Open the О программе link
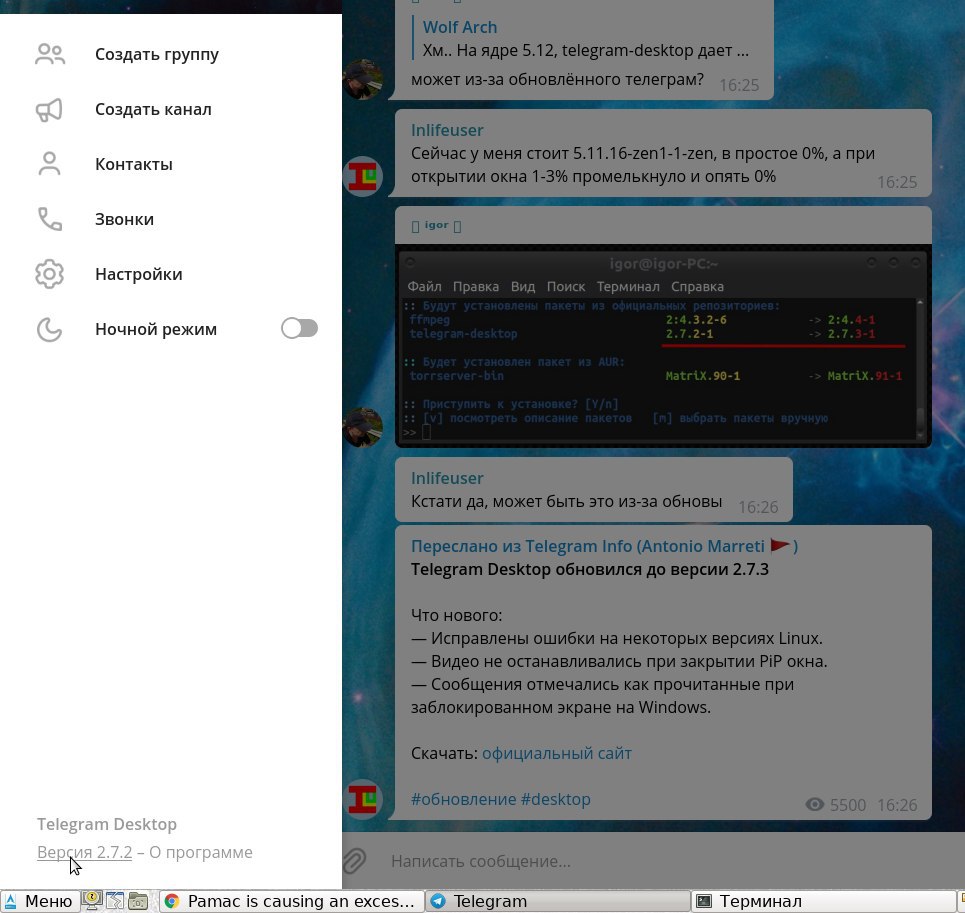The height and width of the screenshot is (913, 965). [201, 852]
